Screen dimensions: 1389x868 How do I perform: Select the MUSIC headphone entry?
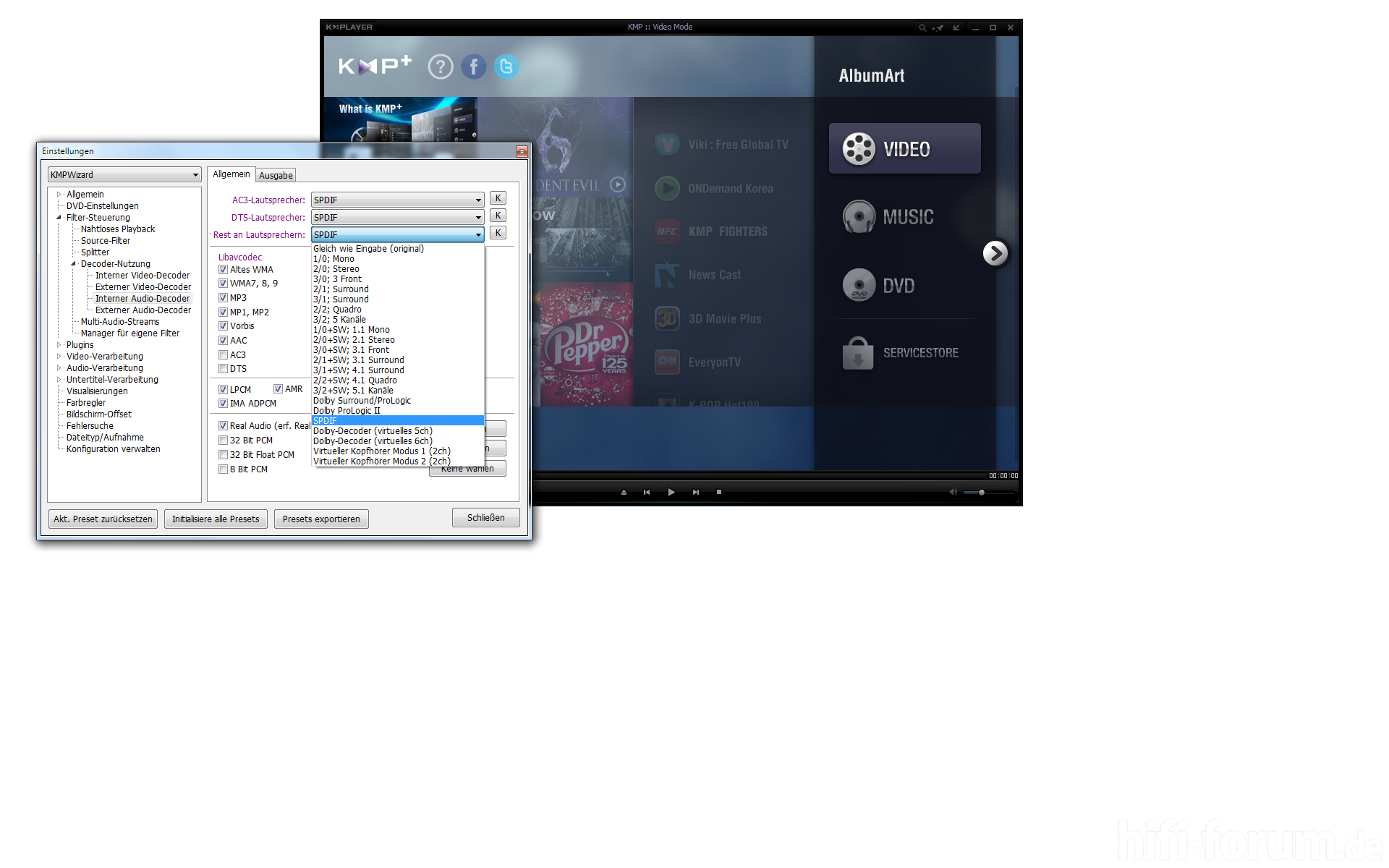pos(888,216)
